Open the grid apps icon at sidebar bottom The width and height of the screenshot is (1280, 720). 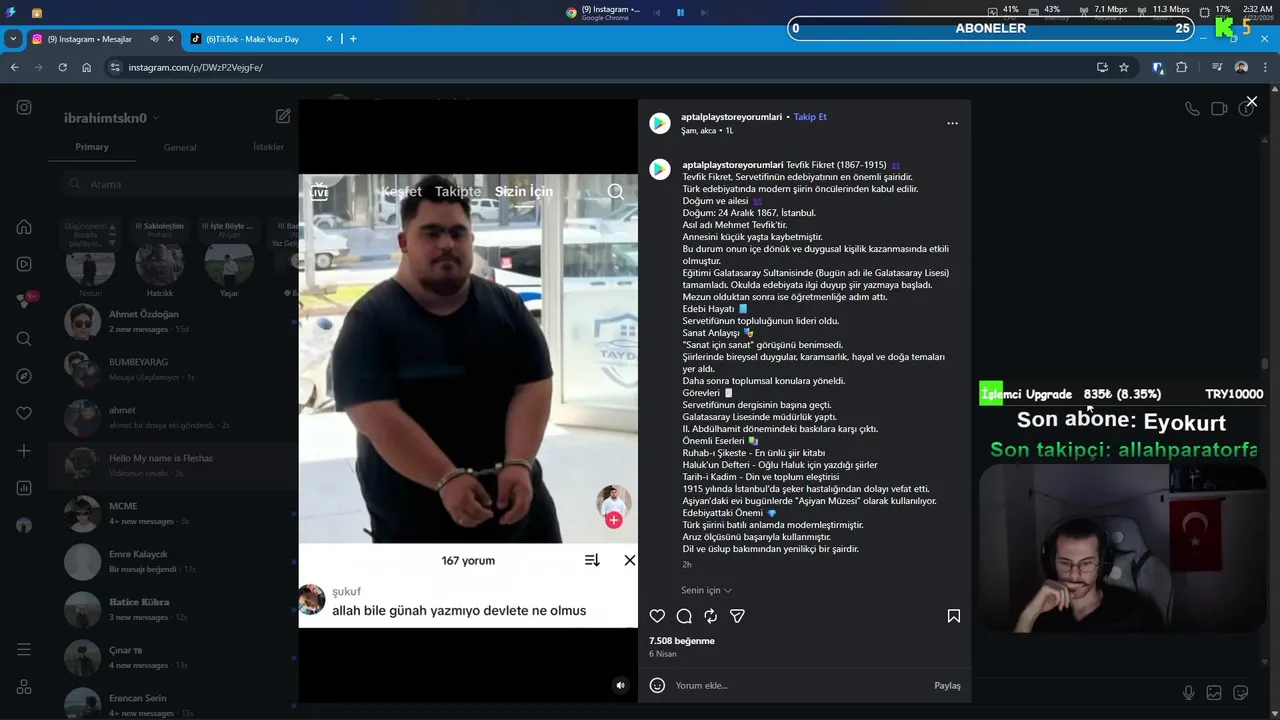point(24,687)
